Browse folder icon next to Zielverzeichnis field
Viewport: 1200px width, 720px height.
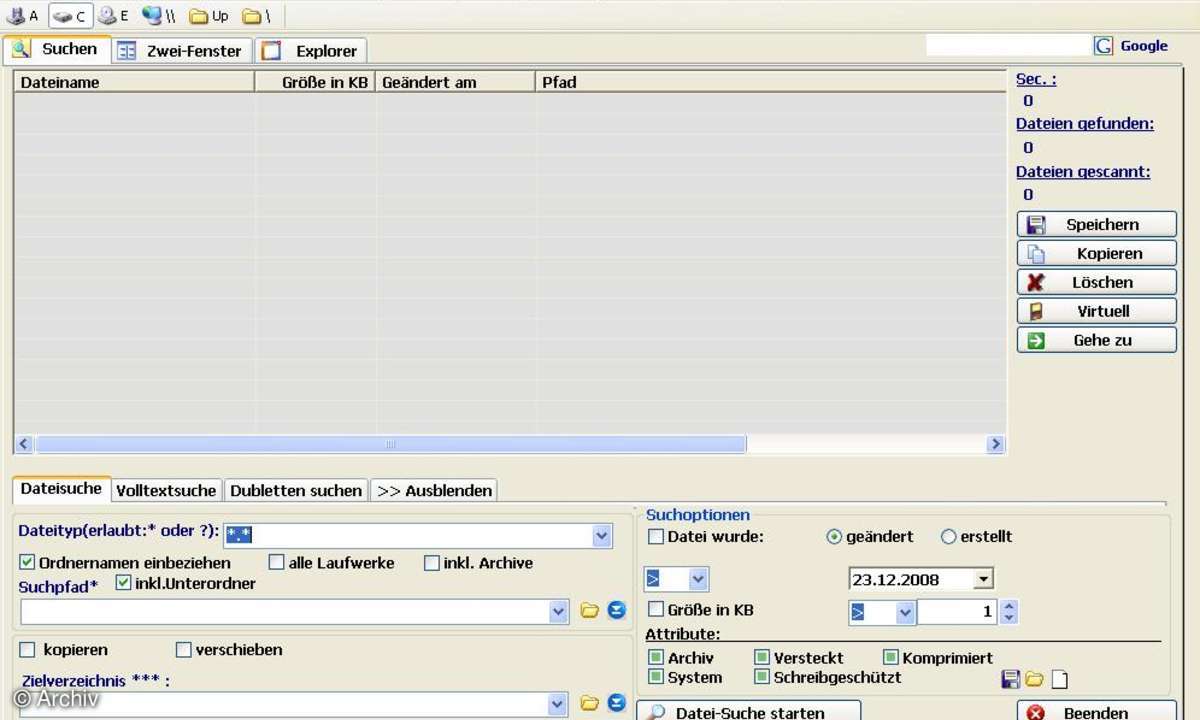tap(590, 703)
